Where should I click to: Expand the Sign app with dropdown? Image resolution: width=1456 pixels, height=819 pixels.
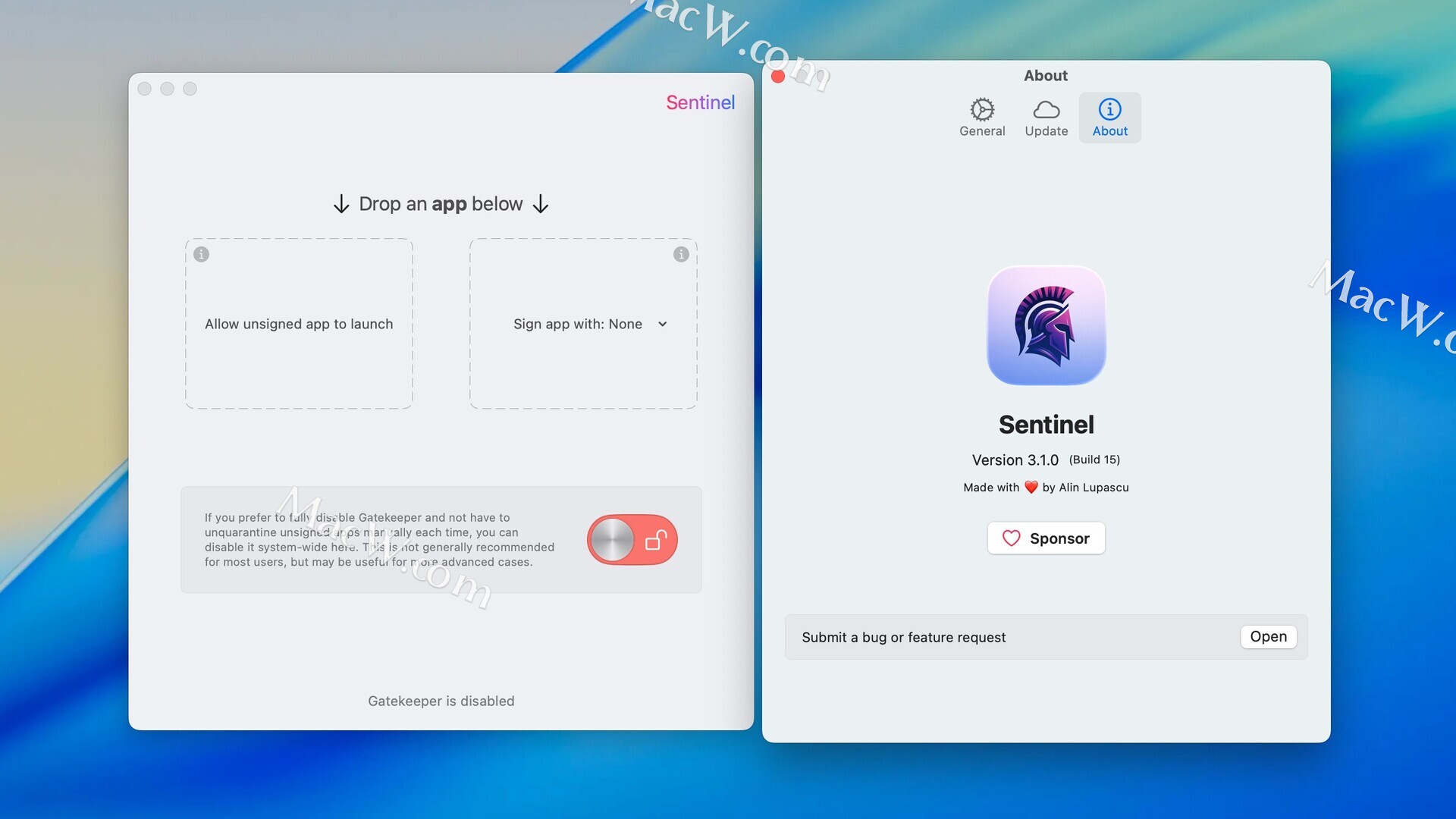point(591,324)
